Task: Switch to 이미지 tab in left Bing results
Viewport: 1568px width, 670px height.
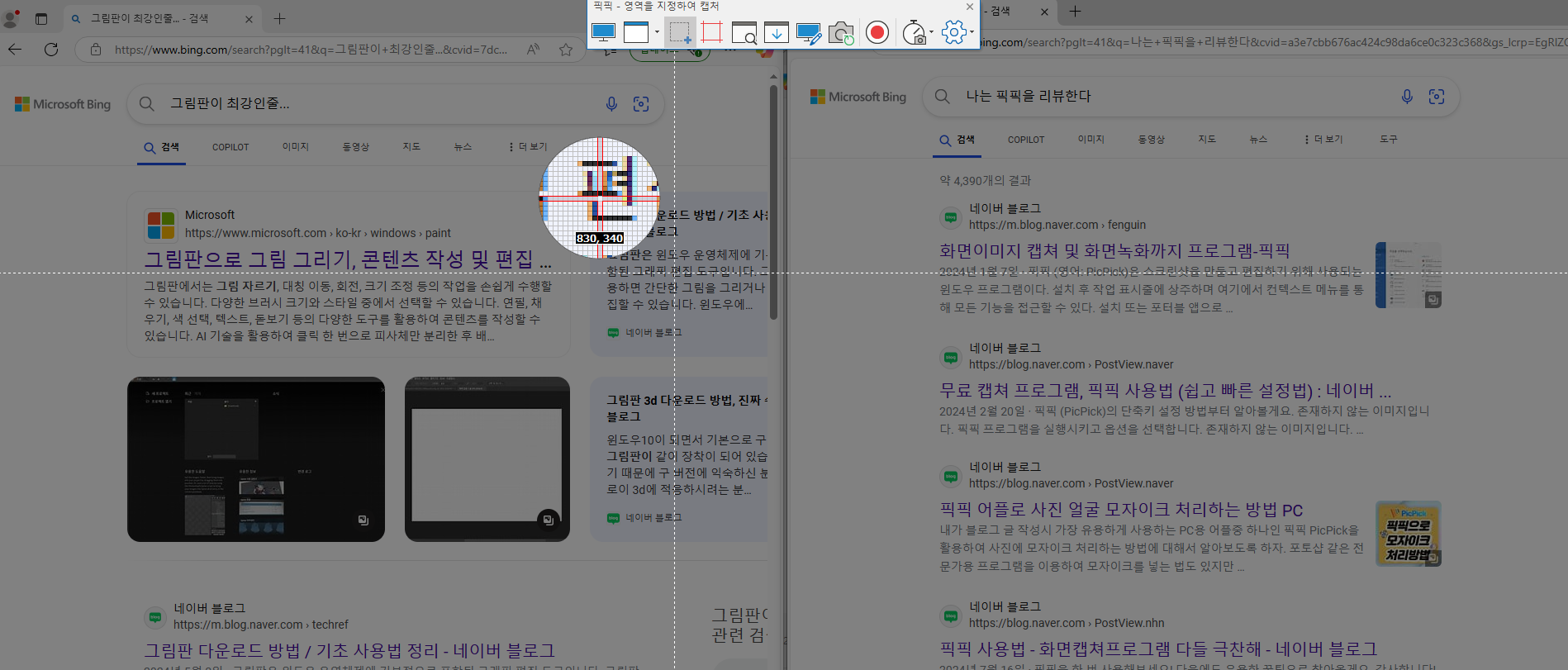Action: [x=295, y=147]
